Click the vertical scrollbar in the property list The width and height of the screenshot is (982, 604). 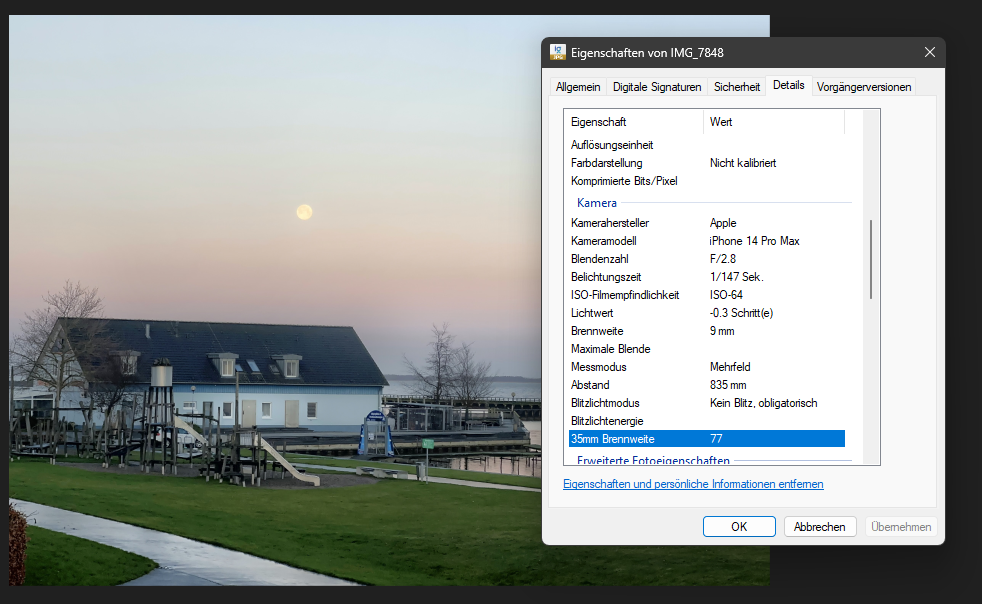871,259
